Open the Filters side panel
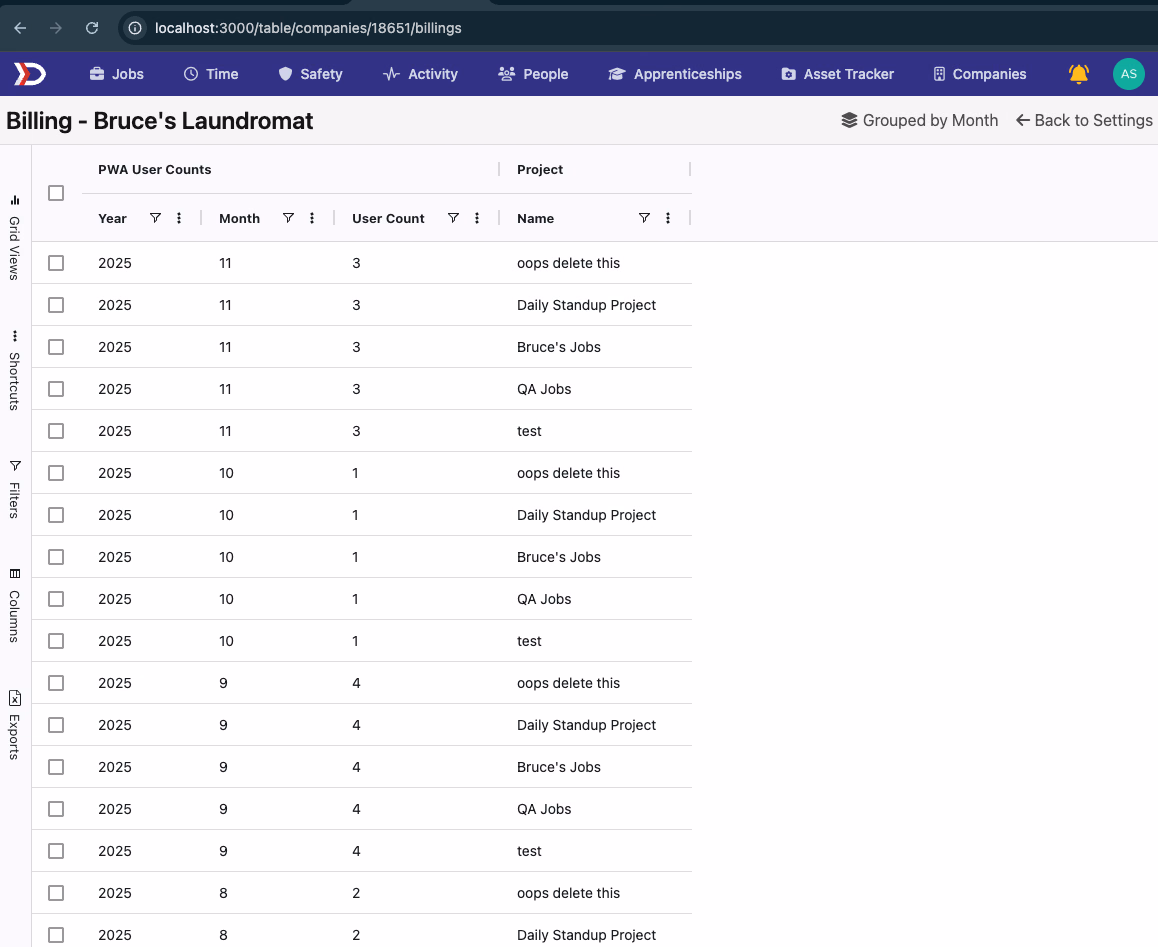Screen dimensions: 1158x947 [x=15, y=489]
